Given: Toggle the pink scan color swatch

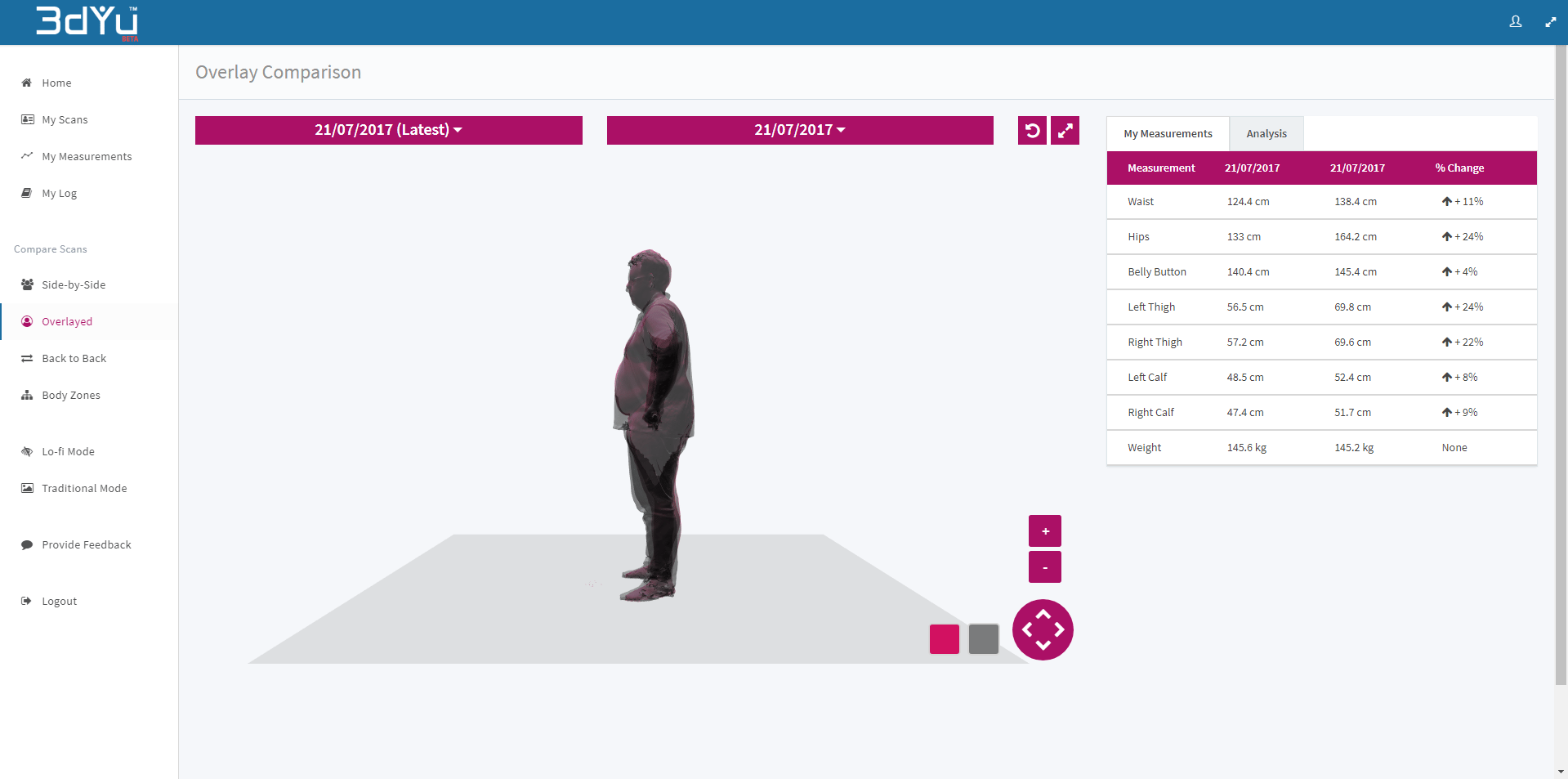Looking at the screenshot, I should pyautogui.click(x=944, y=639).
